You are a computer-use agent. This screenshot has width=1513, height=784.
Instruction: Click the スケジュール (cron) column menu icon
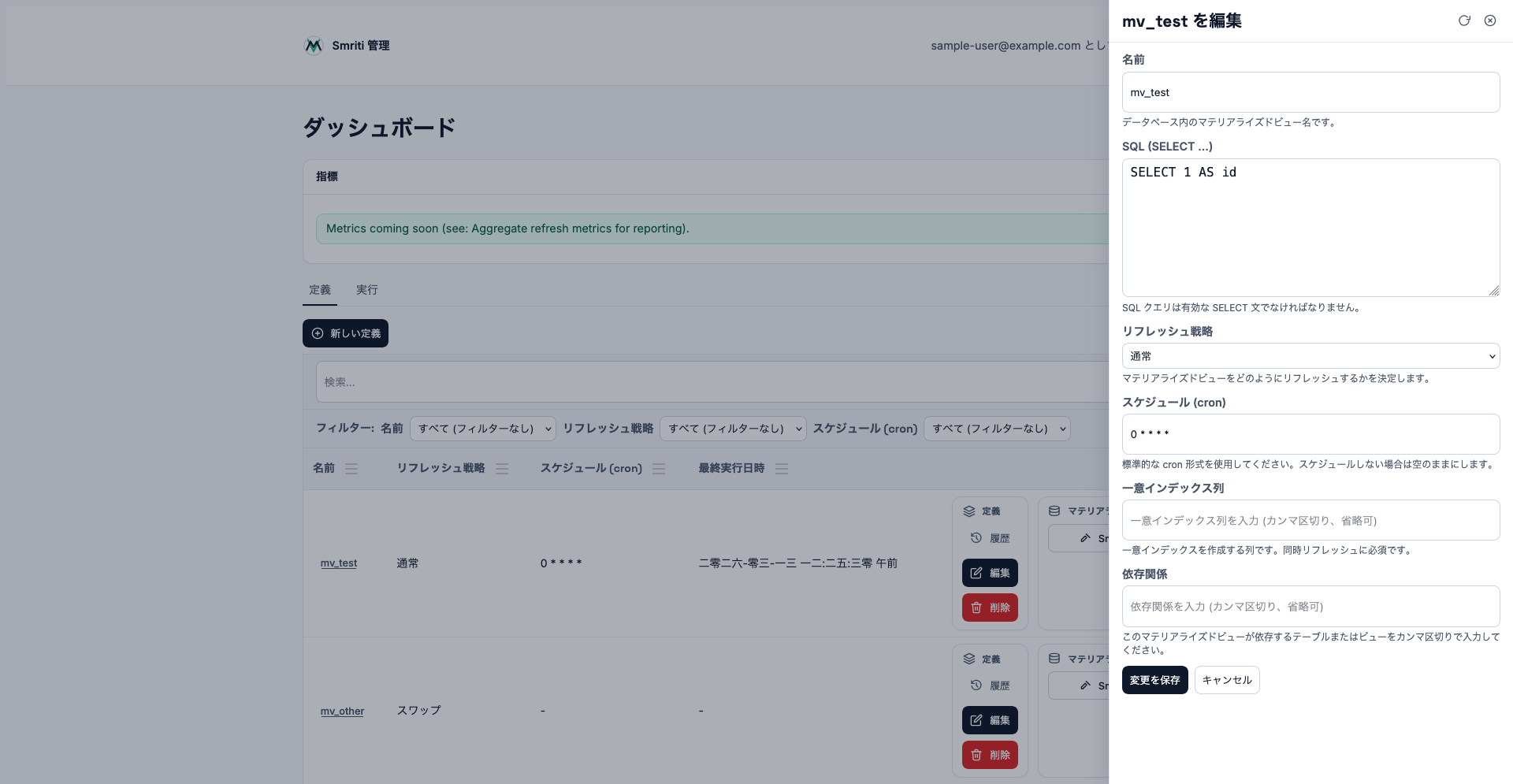tap(659, 469)
